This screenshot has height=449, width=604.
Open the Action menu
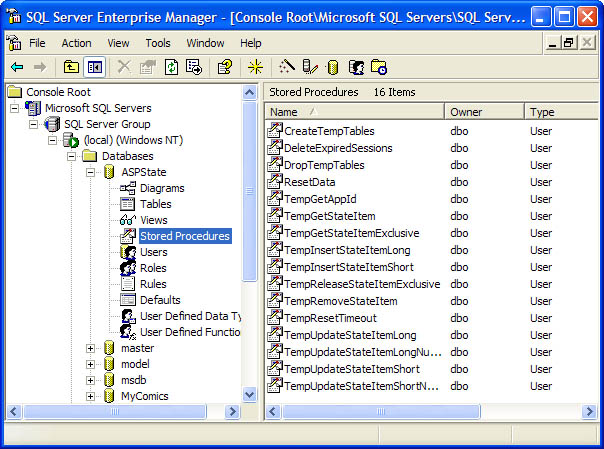(x=76, y=43)
